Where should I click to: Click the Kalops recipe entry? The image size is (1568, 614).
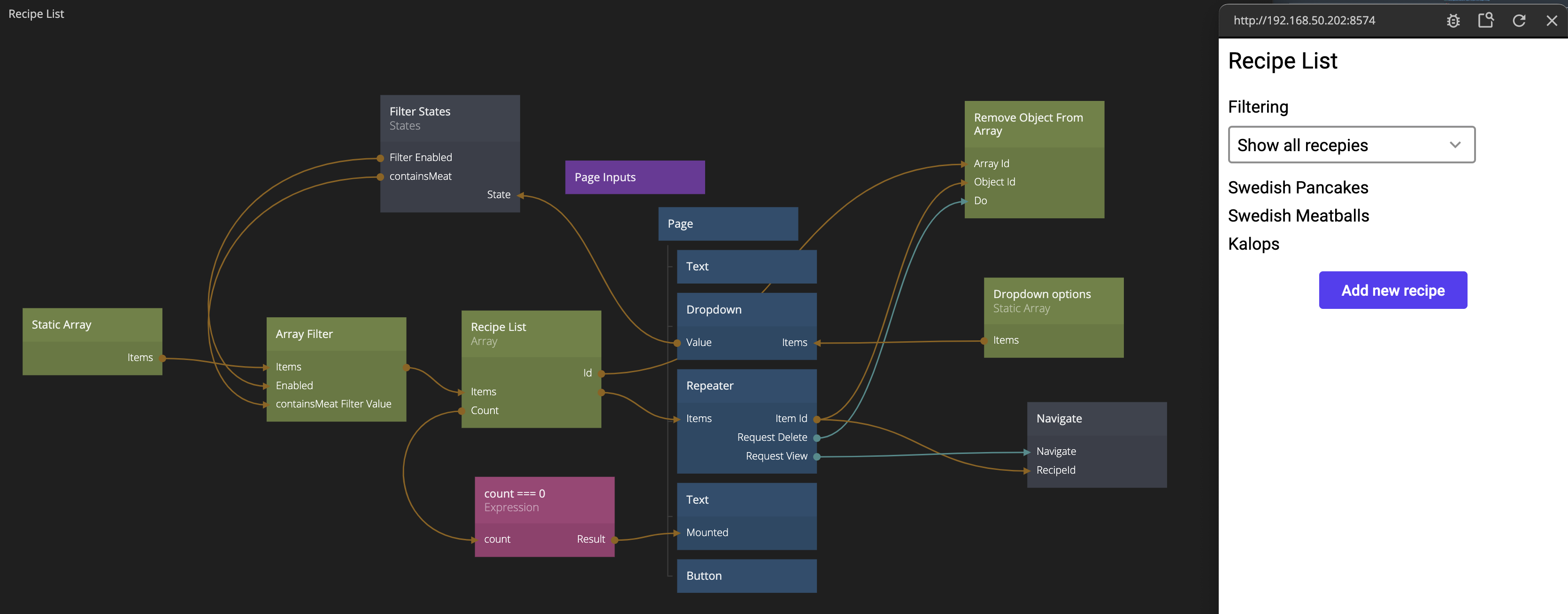[x=1253, y=244]
